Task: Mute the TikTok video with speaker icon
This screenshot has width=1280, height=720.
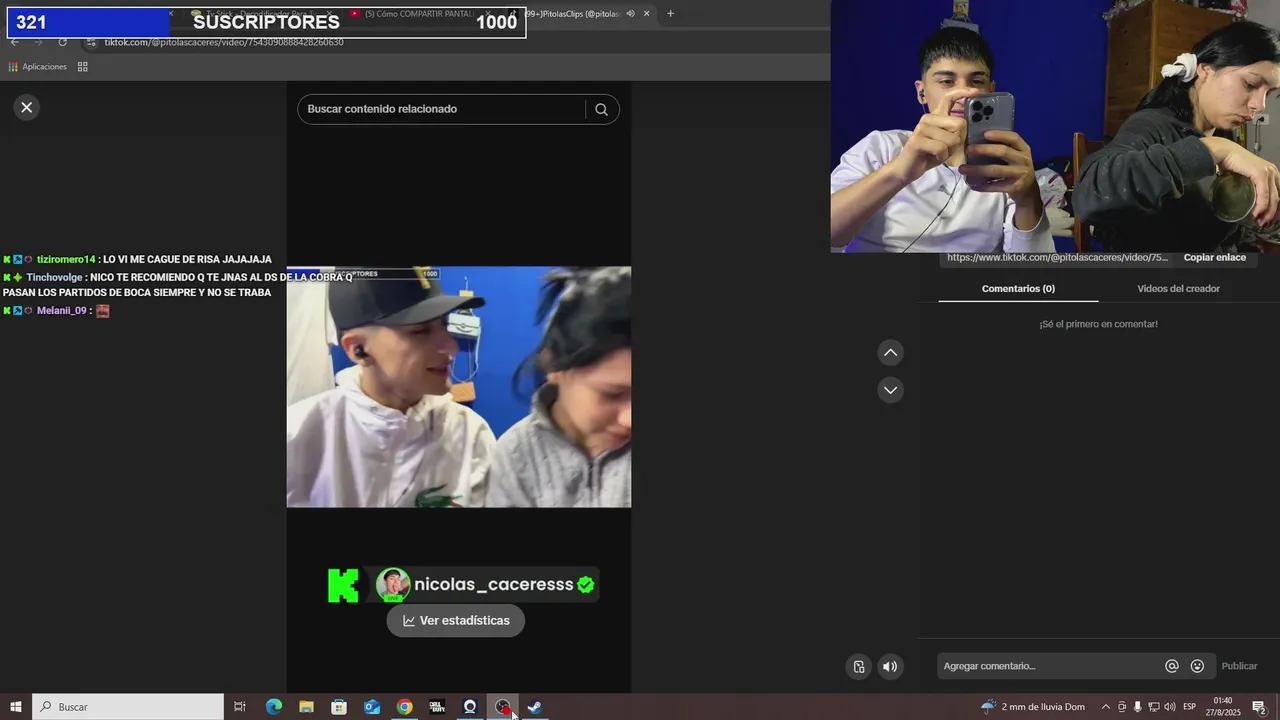Action: tap(890, 667)
